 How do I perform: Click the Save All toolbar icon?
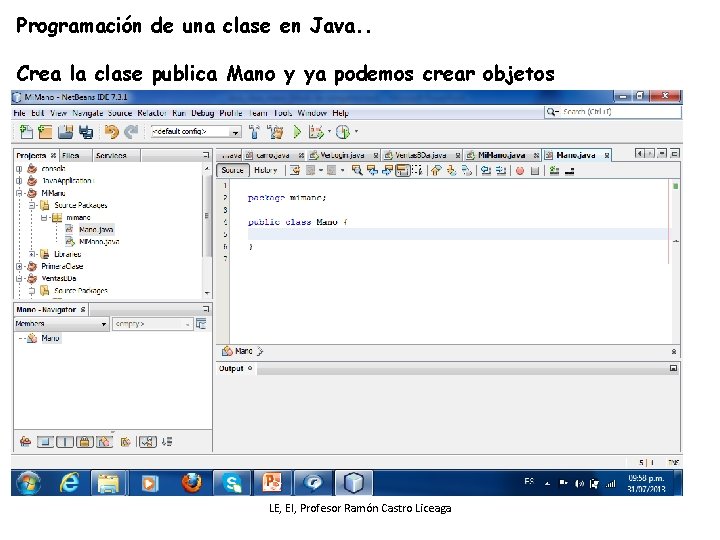pos(85,132)
